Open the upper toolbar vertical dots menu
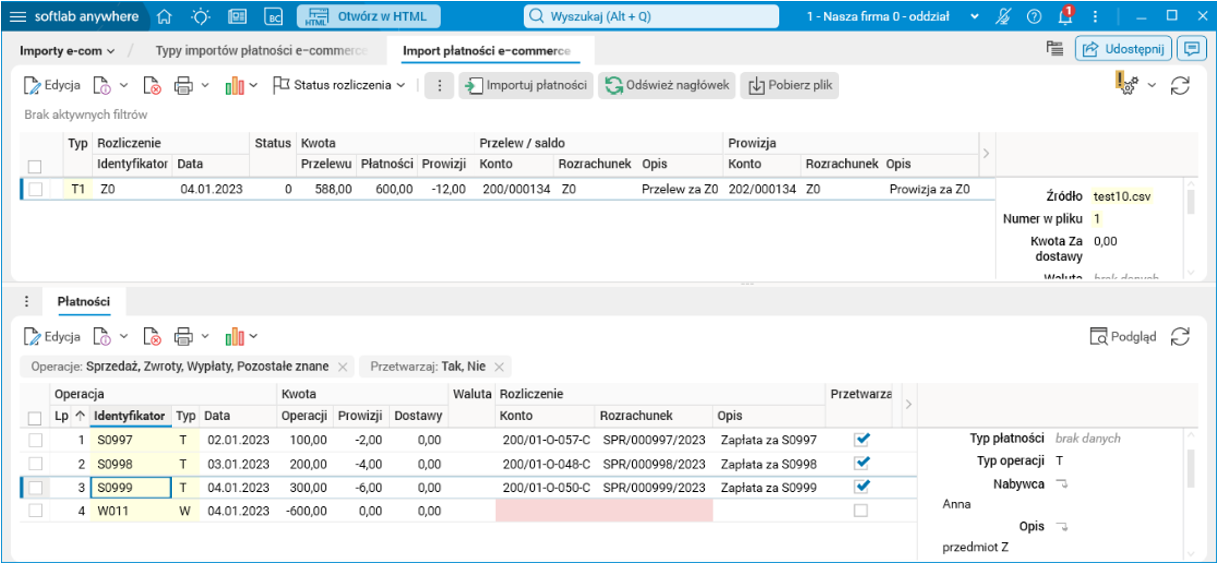 pyautogui.click(x=439, y=86)
